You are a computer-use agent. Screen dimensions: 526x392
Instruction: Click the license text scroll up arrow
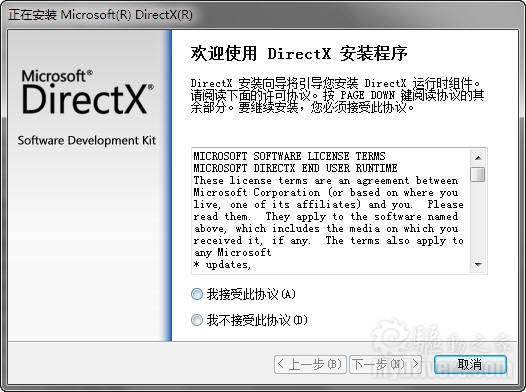[478, 157]
